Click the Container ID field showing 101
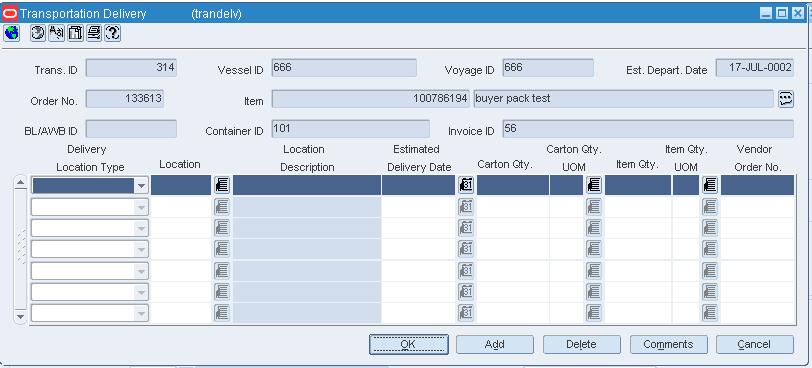Screen dimensions: 812x368 (x=351, y=129)
